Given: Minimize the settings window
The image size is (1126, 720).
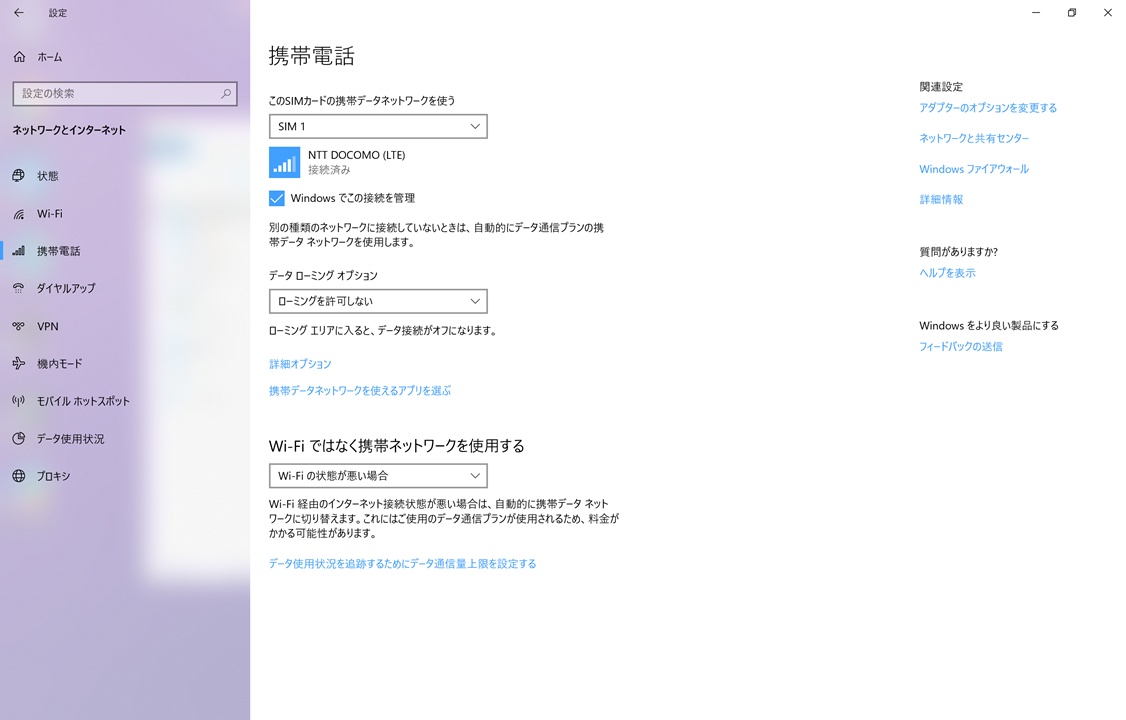Looking at the screenshot, I should click(1036, 13).
